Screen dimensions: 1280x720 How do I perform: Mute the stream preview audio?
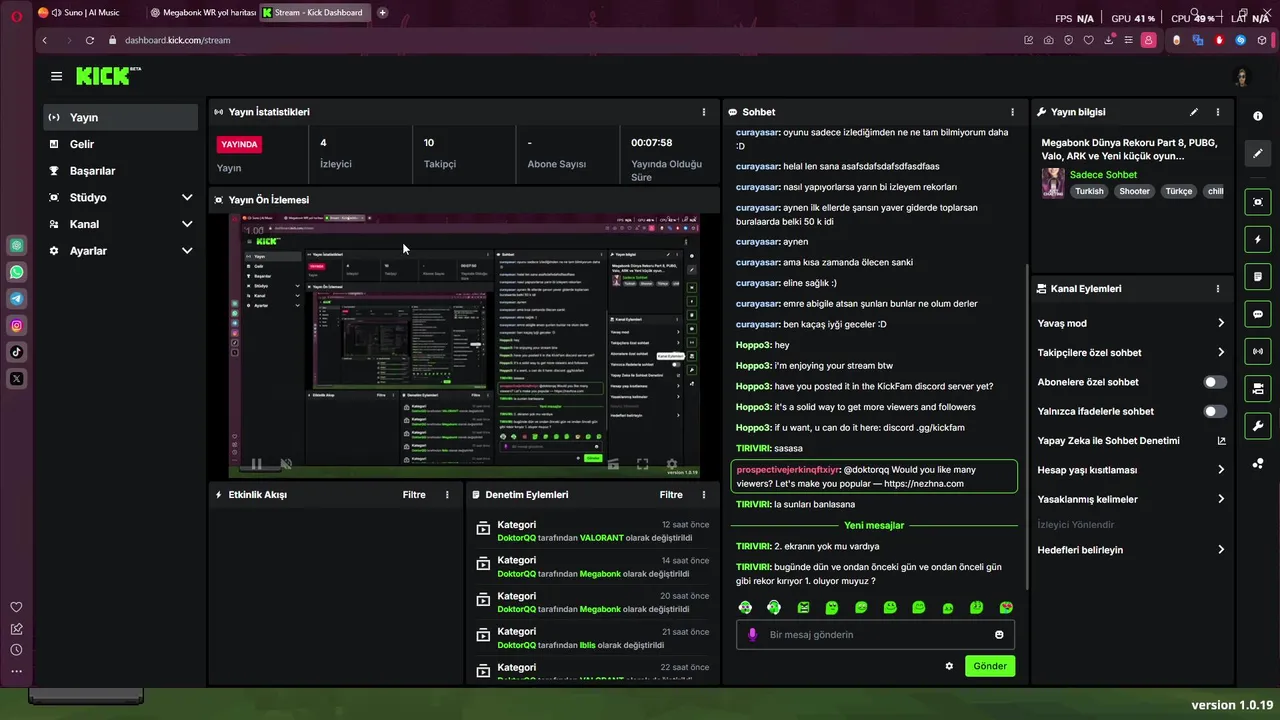point(286,464)
